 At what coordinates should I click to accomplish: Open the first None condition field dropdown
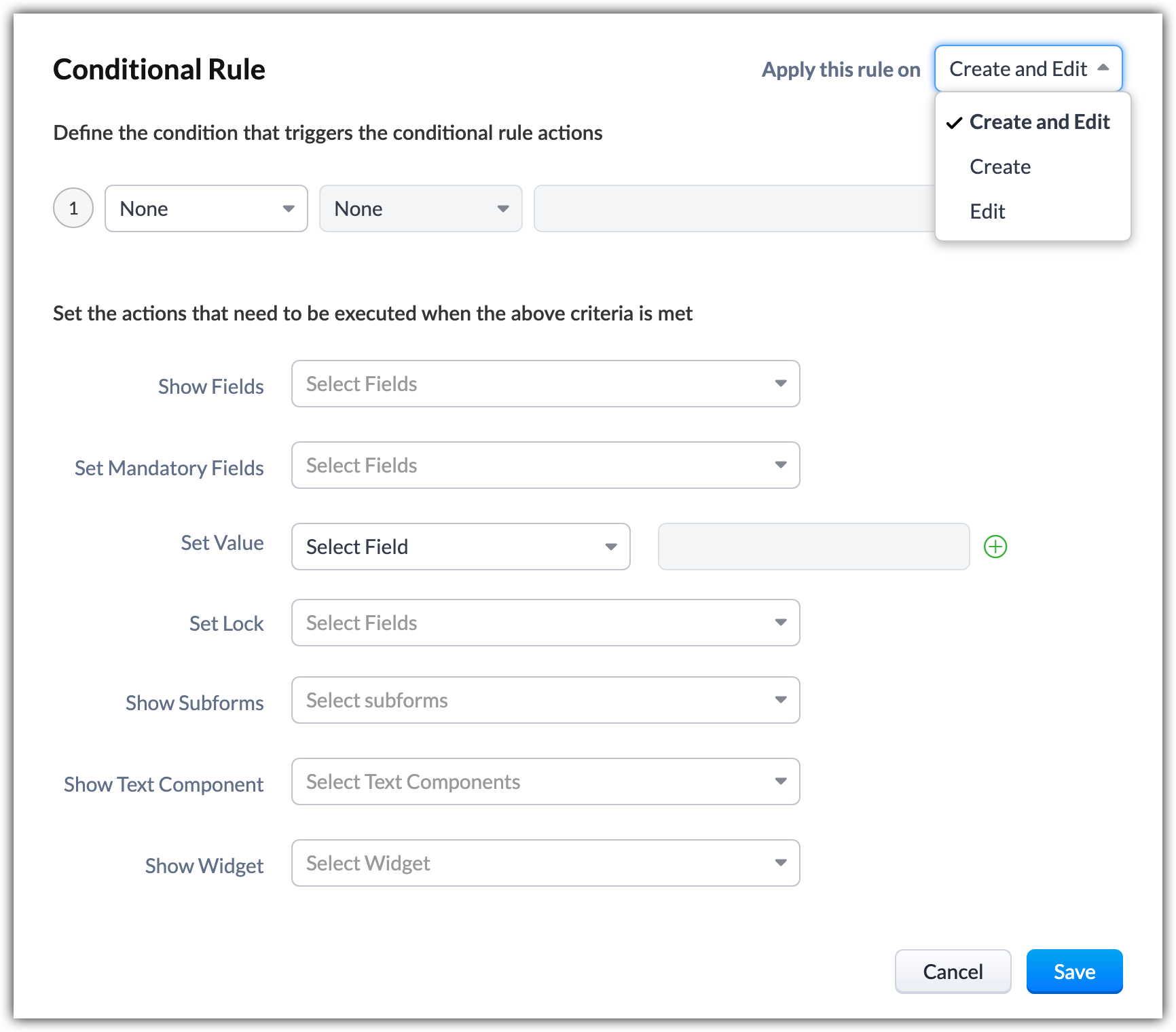(x=206, y=208)
